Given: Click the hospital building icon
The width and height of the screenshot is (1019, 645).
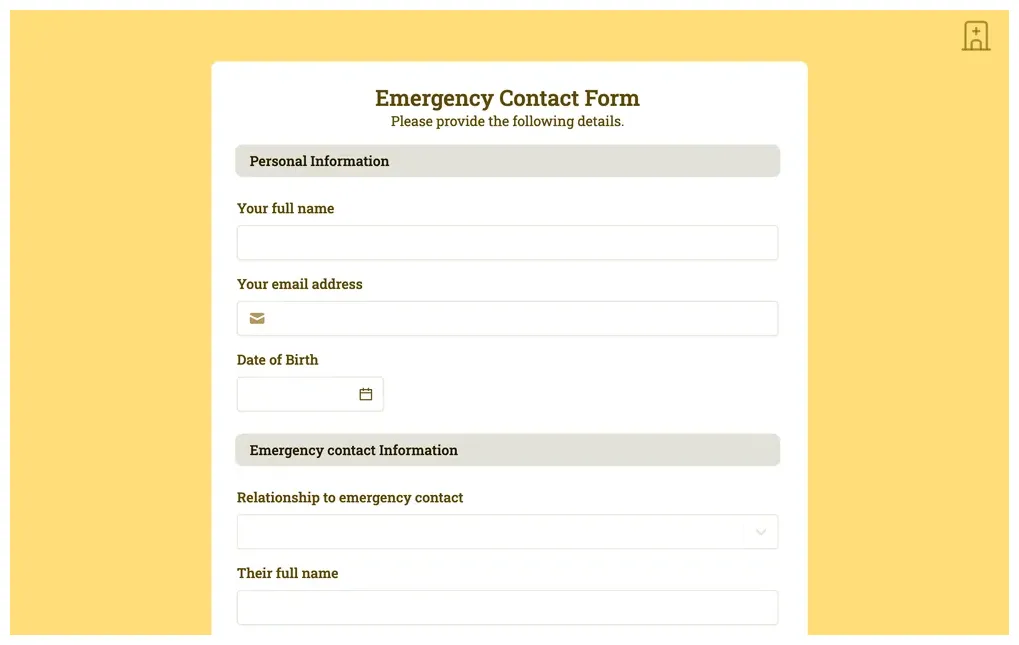Looking at the screenshot, I should coord(975,36).
